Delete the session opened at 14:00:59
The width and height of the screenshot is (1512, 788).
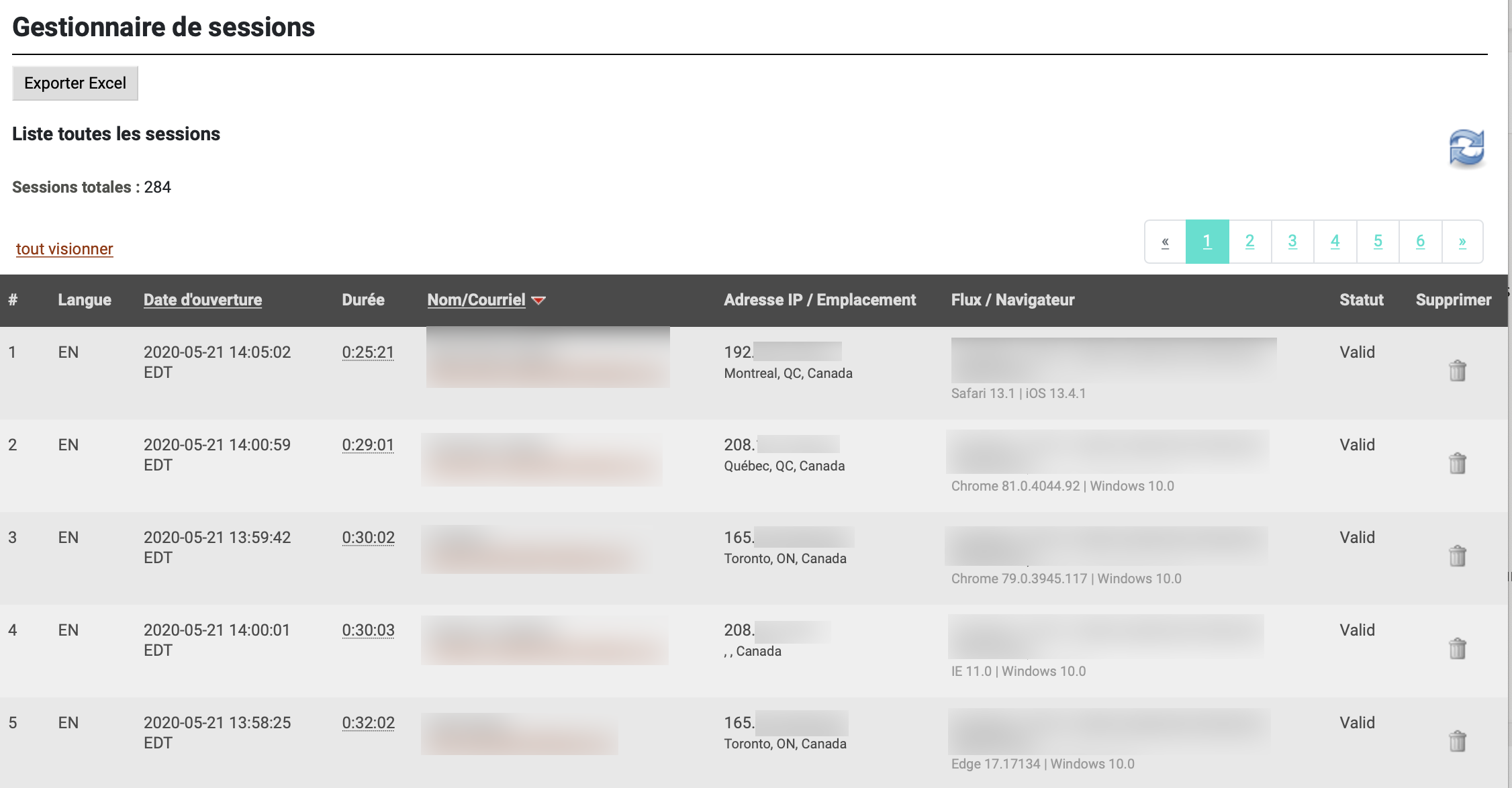pyautogui.click(x=1457, y=462)
